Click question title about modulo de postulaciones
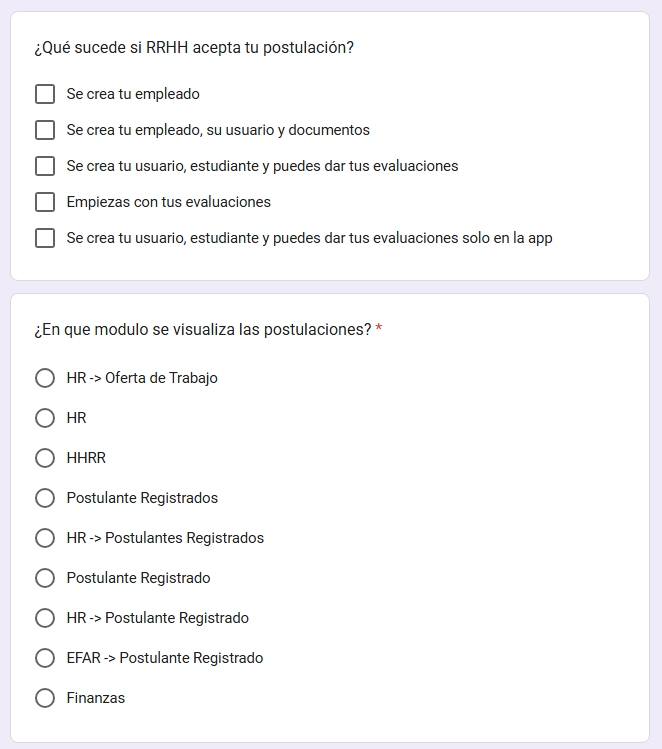 point(202,329)
